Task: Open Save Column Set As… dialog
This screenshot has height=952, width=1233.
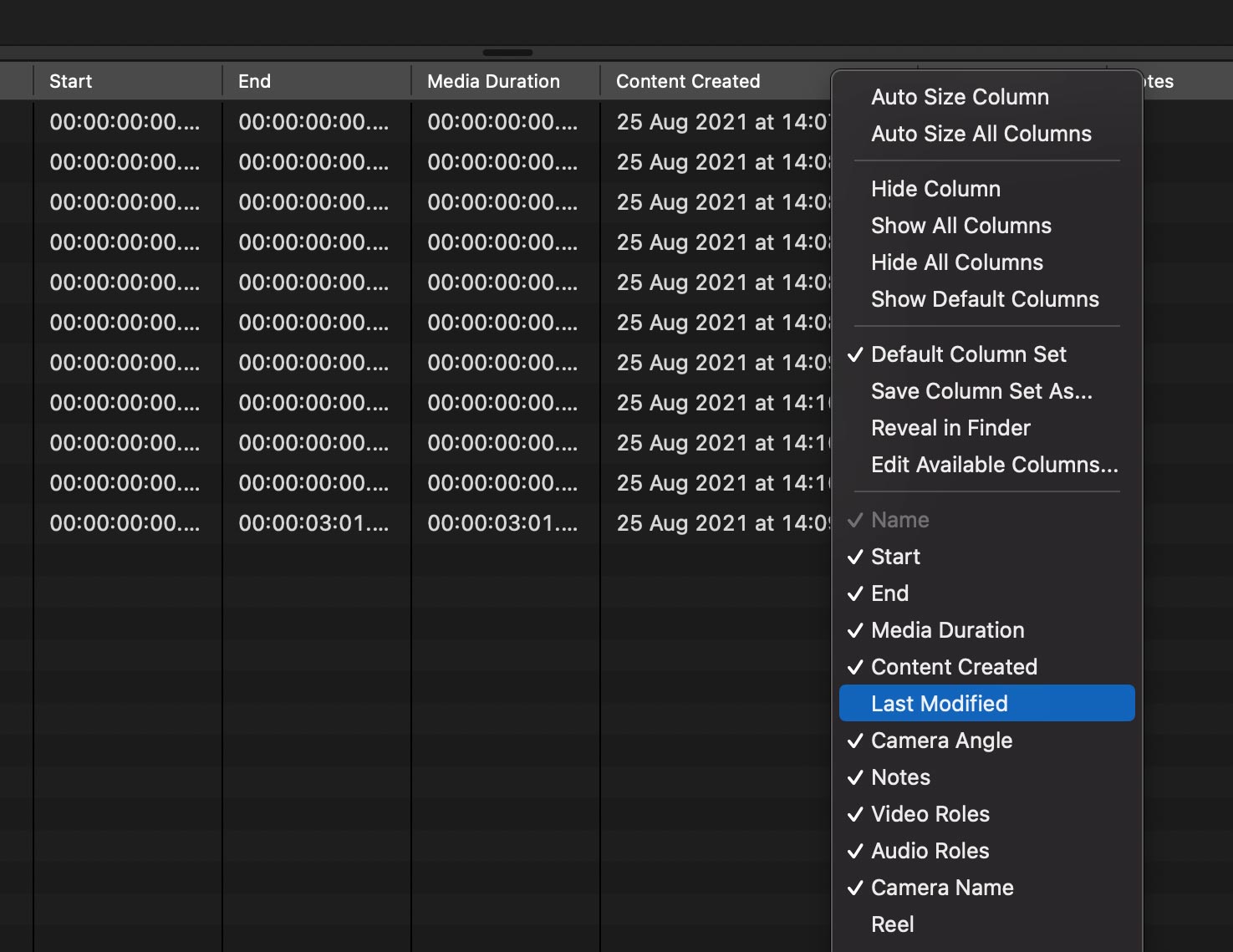Action: tap(986, 391)
